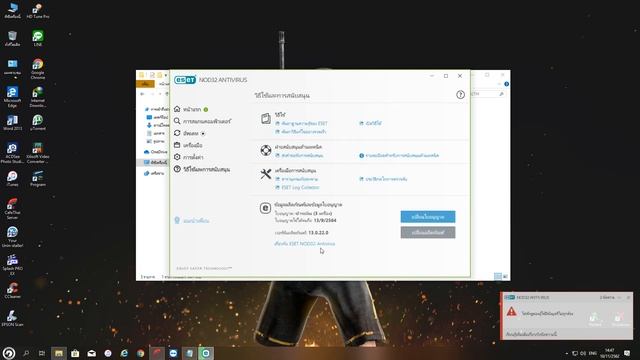Click the File Explorer search box

tap(488, 94)
